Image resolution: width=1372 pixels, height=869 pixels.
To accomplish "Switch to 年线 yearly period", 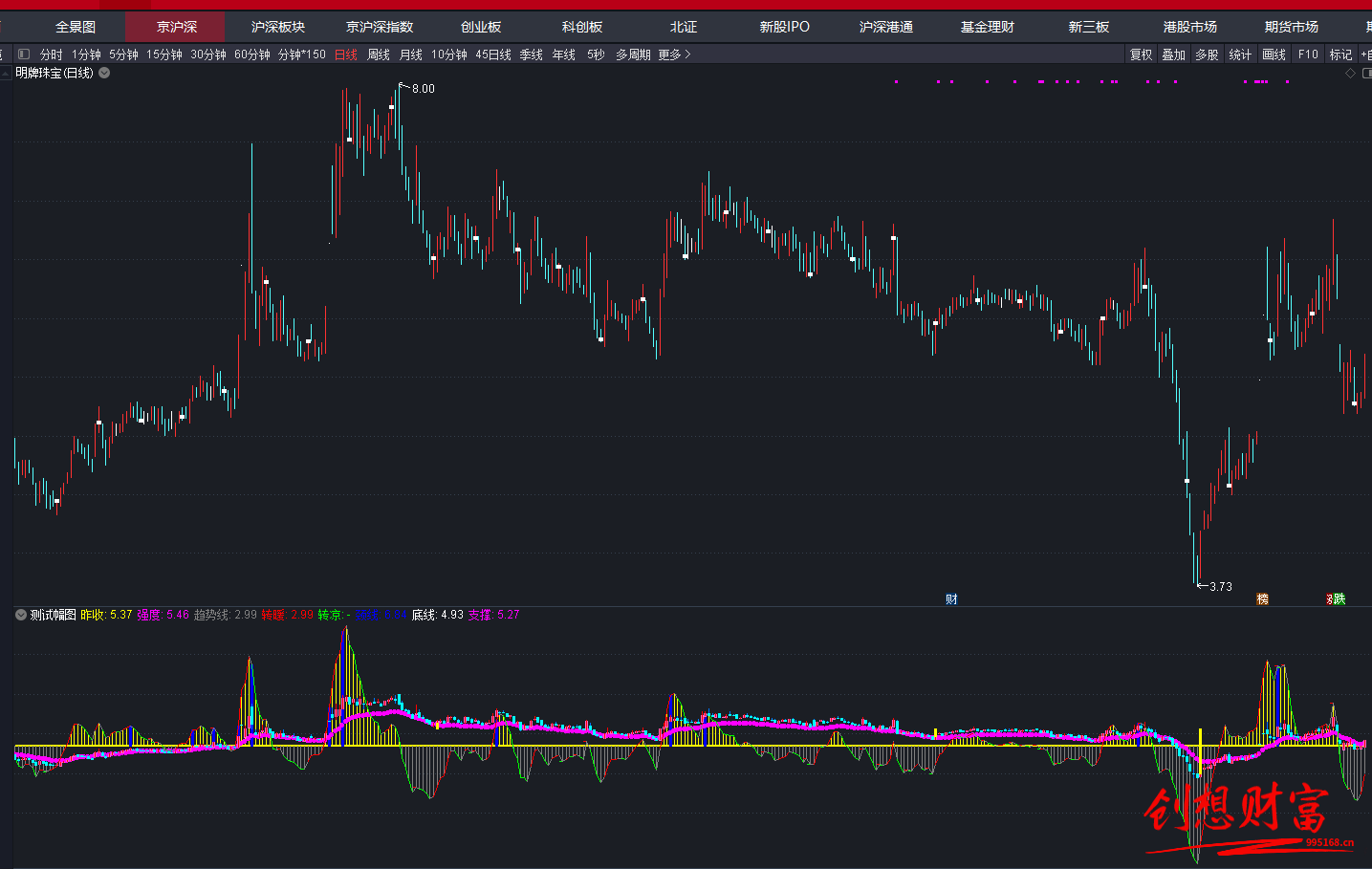I will coord(564,54).
